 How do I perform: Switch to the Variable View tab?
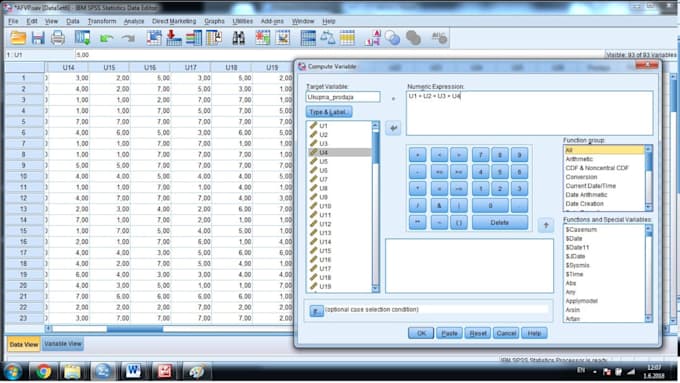(x=63, y=344)
